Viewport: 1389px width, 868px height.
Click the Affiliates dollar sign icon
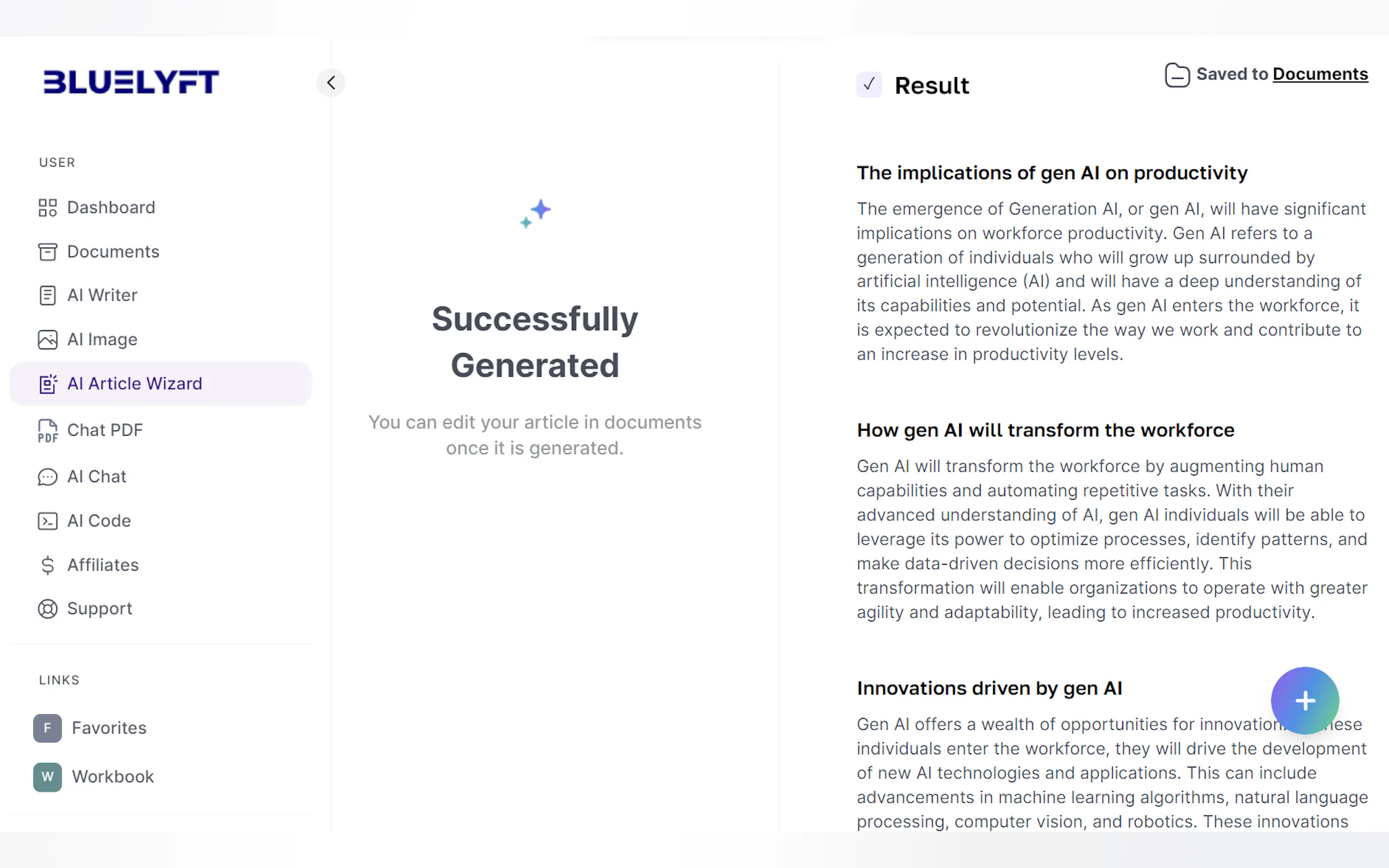tap(48, 566)
